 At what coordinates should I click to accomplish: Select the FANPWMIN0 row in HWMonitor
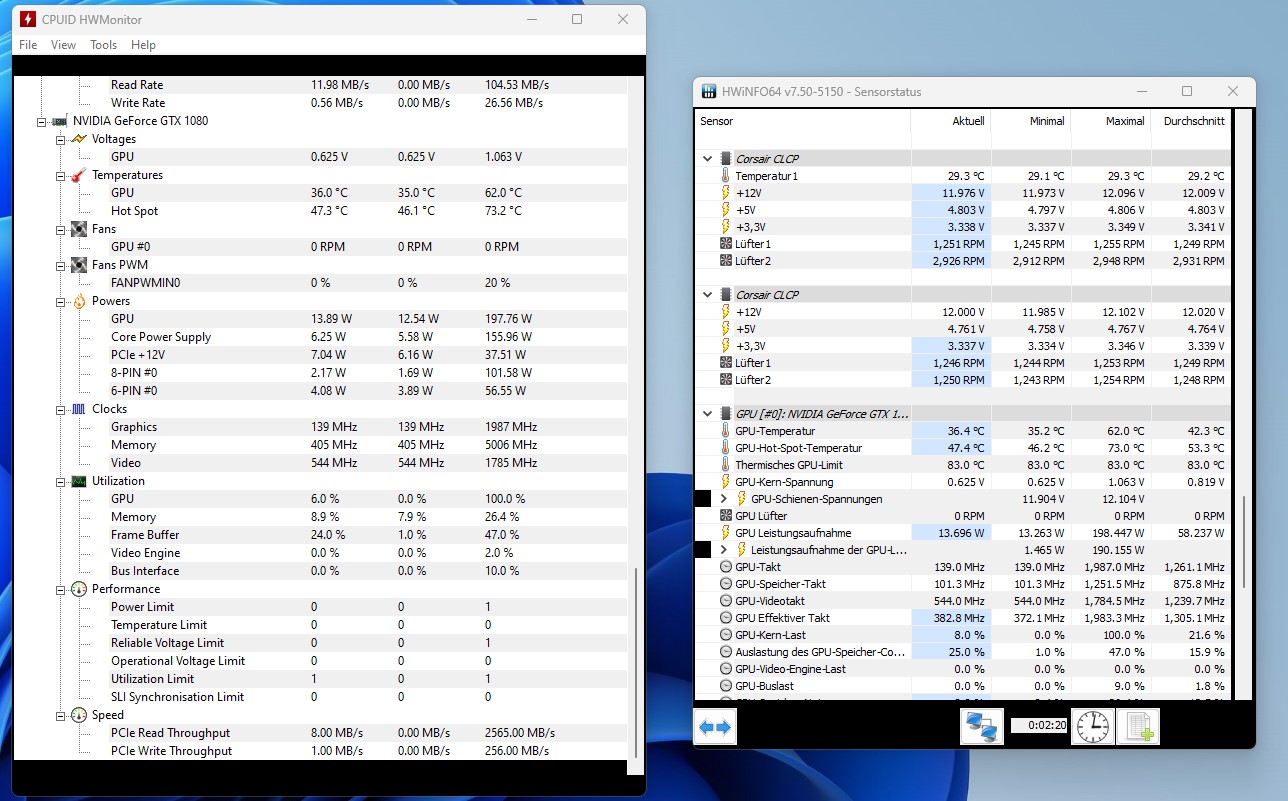pyautogui.click(x=367, y=283)
